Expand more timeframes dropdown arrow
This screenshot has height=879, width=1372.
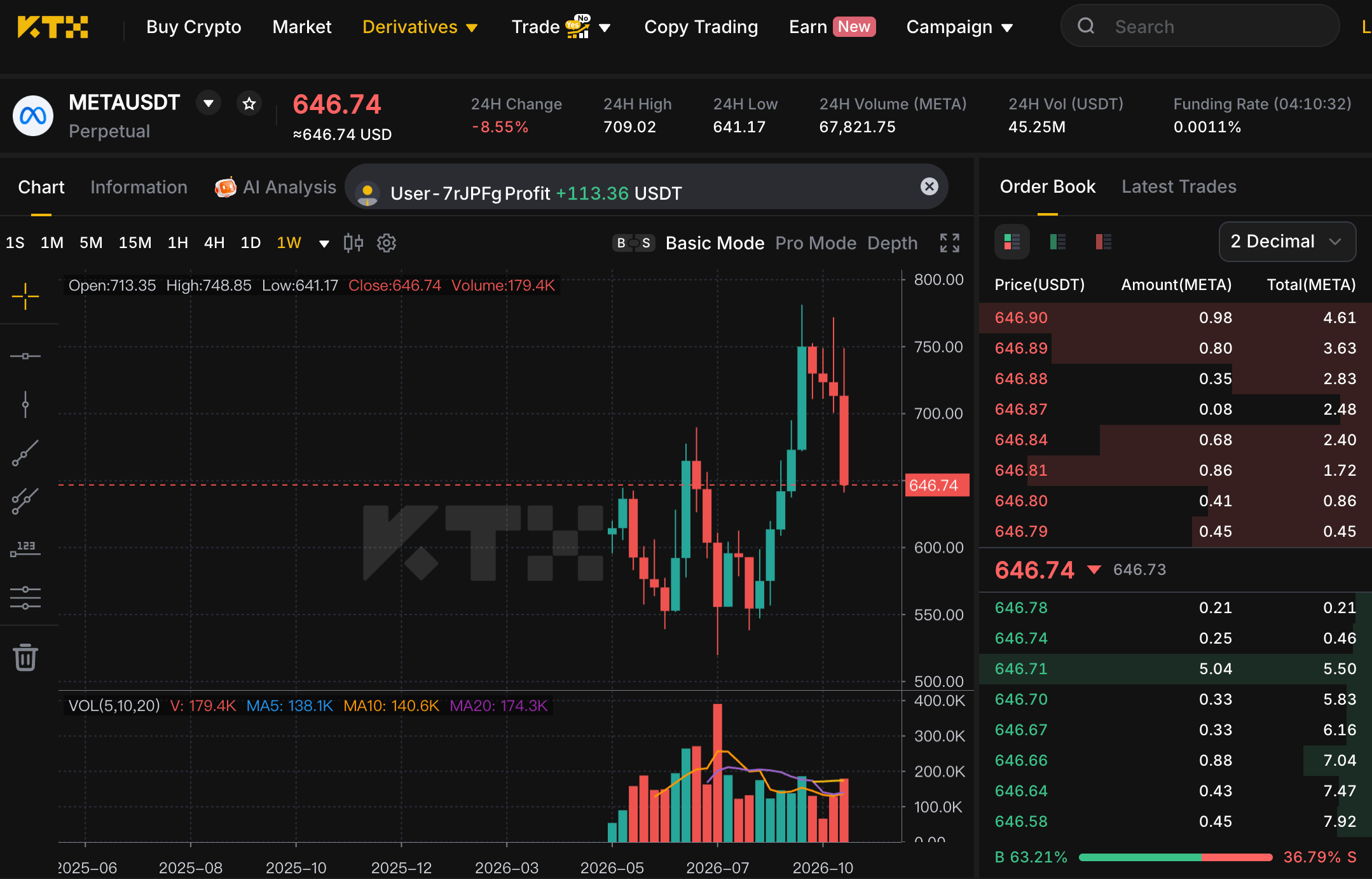324,244
